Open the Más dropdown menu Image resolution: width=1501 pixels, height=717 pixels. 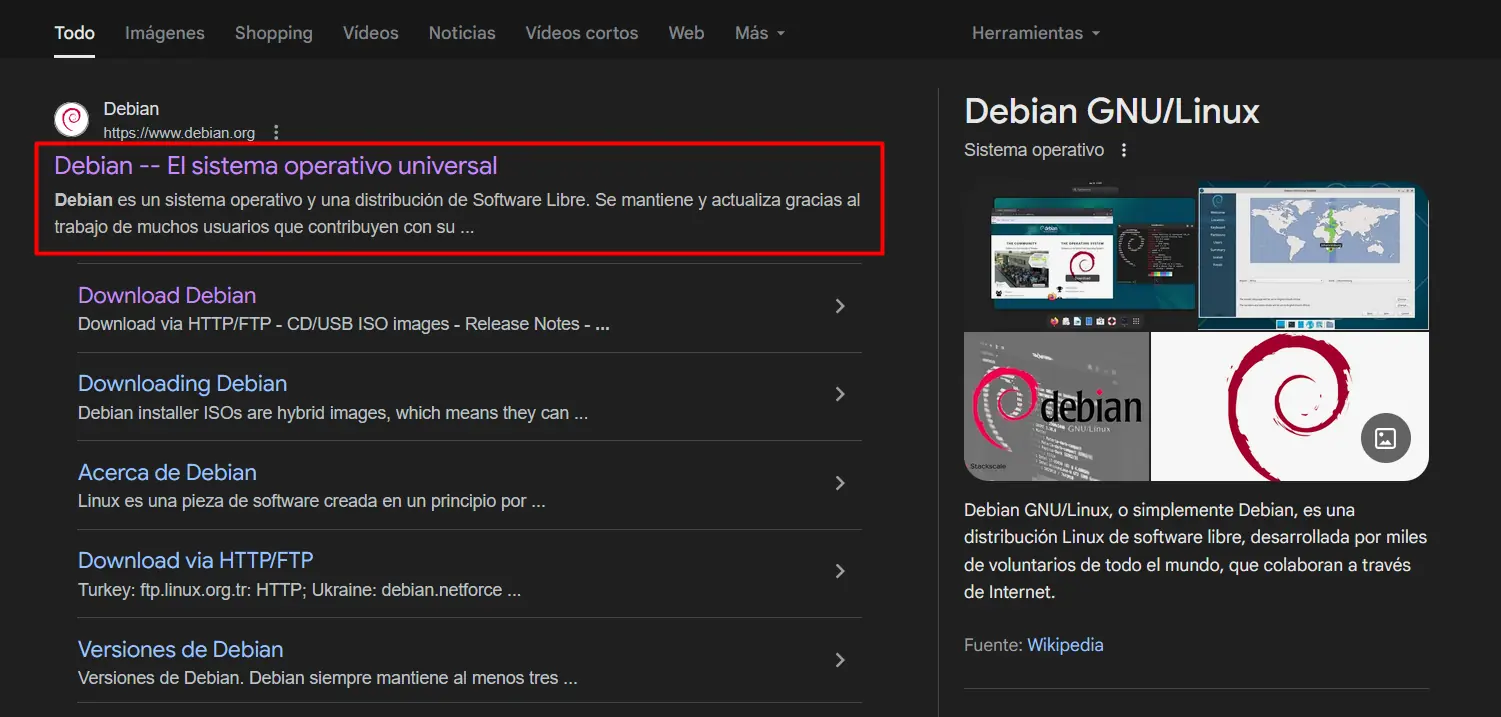coord(759,33)
